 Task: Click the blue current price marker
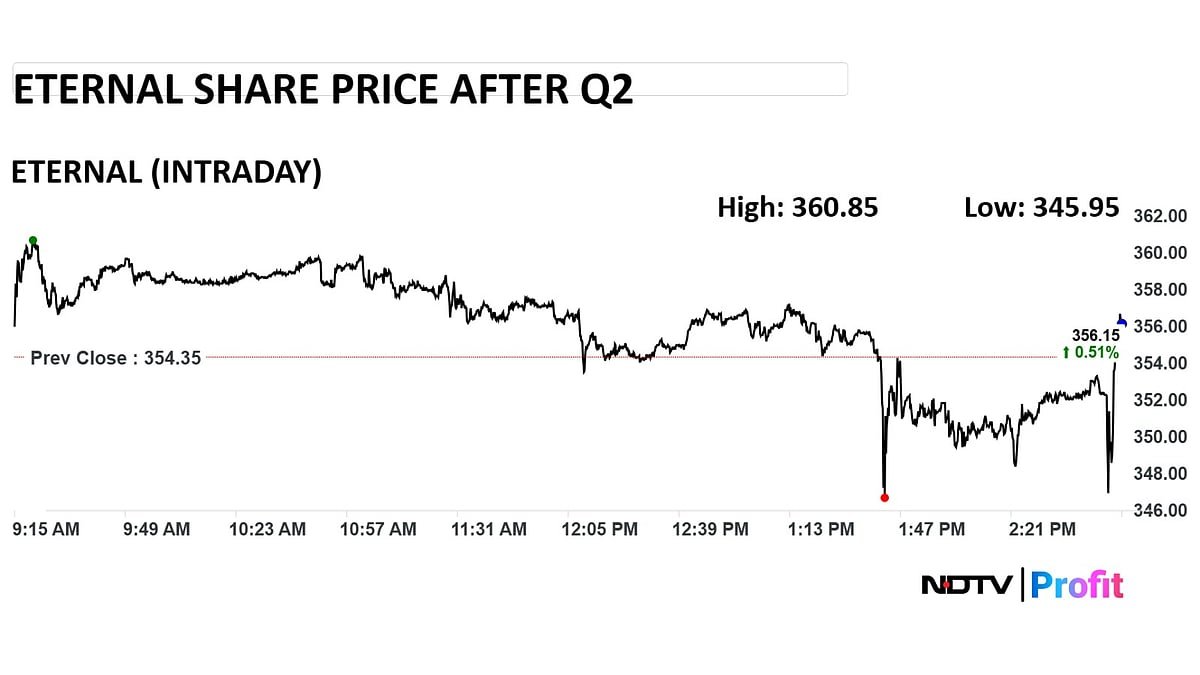coord(1122,322)
